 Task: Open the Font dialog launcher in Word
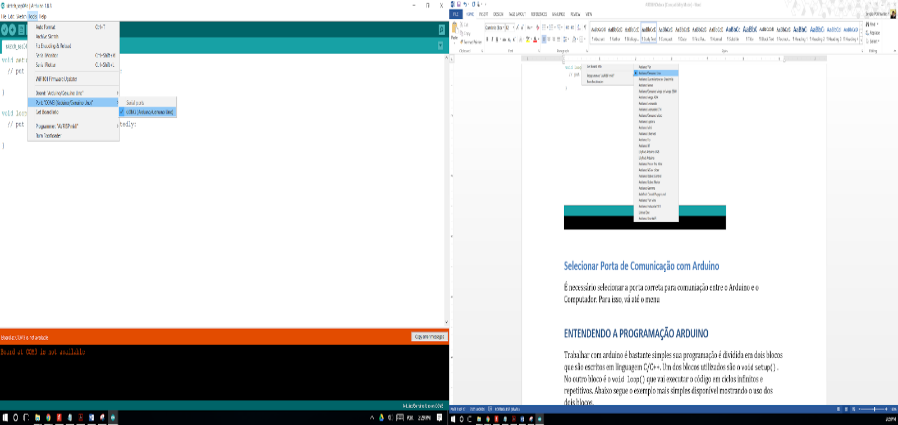[x=539, y=50]
